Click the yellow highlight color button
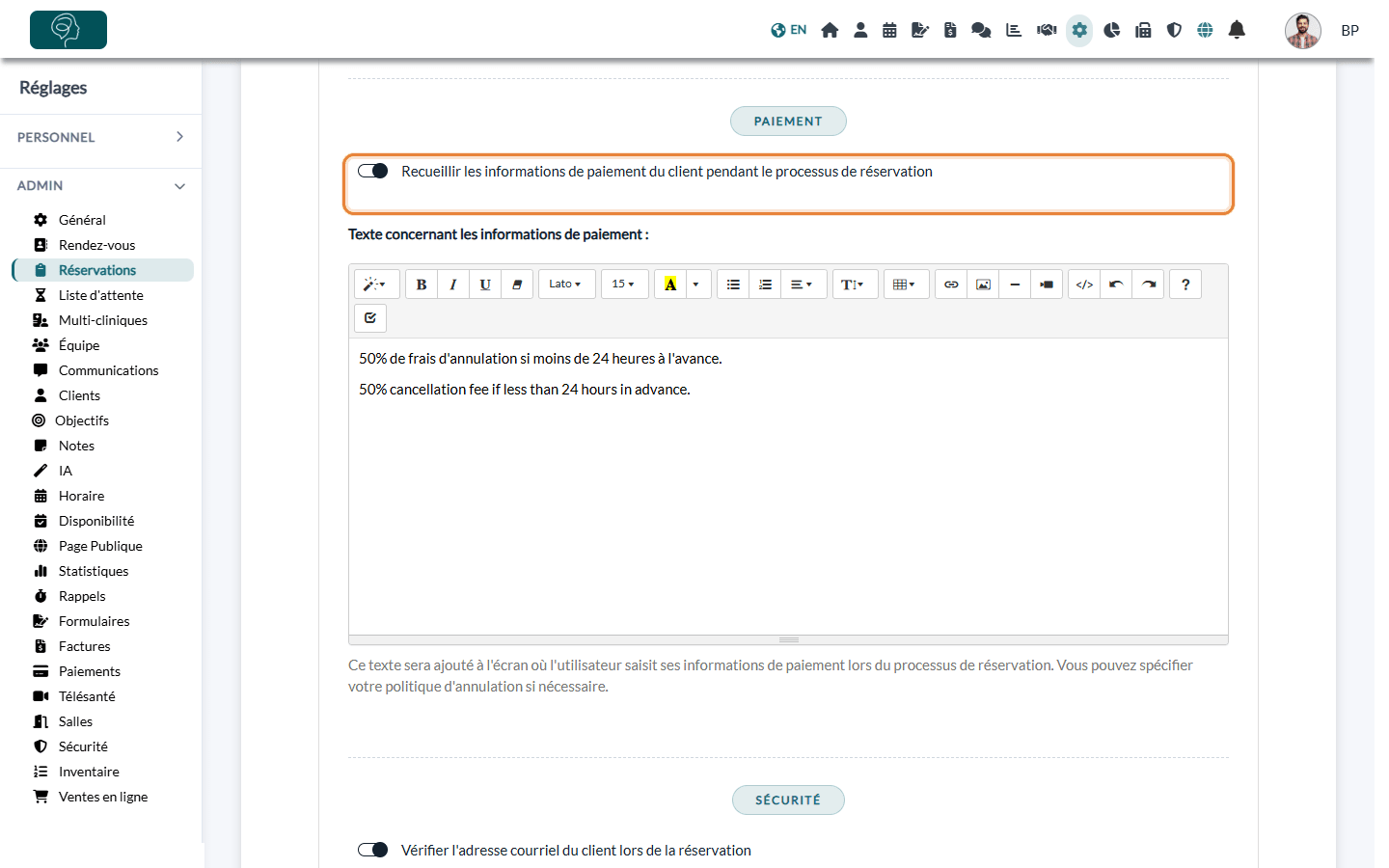1389x868 pixels. click(670, 285)
